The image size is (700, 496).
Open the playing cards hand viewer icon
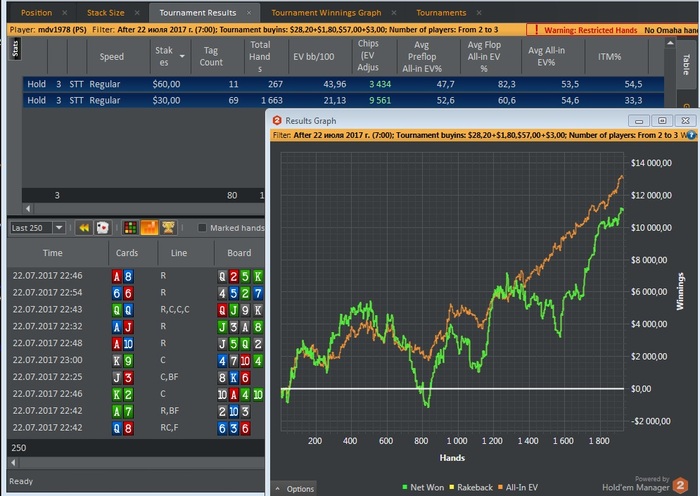103,228
